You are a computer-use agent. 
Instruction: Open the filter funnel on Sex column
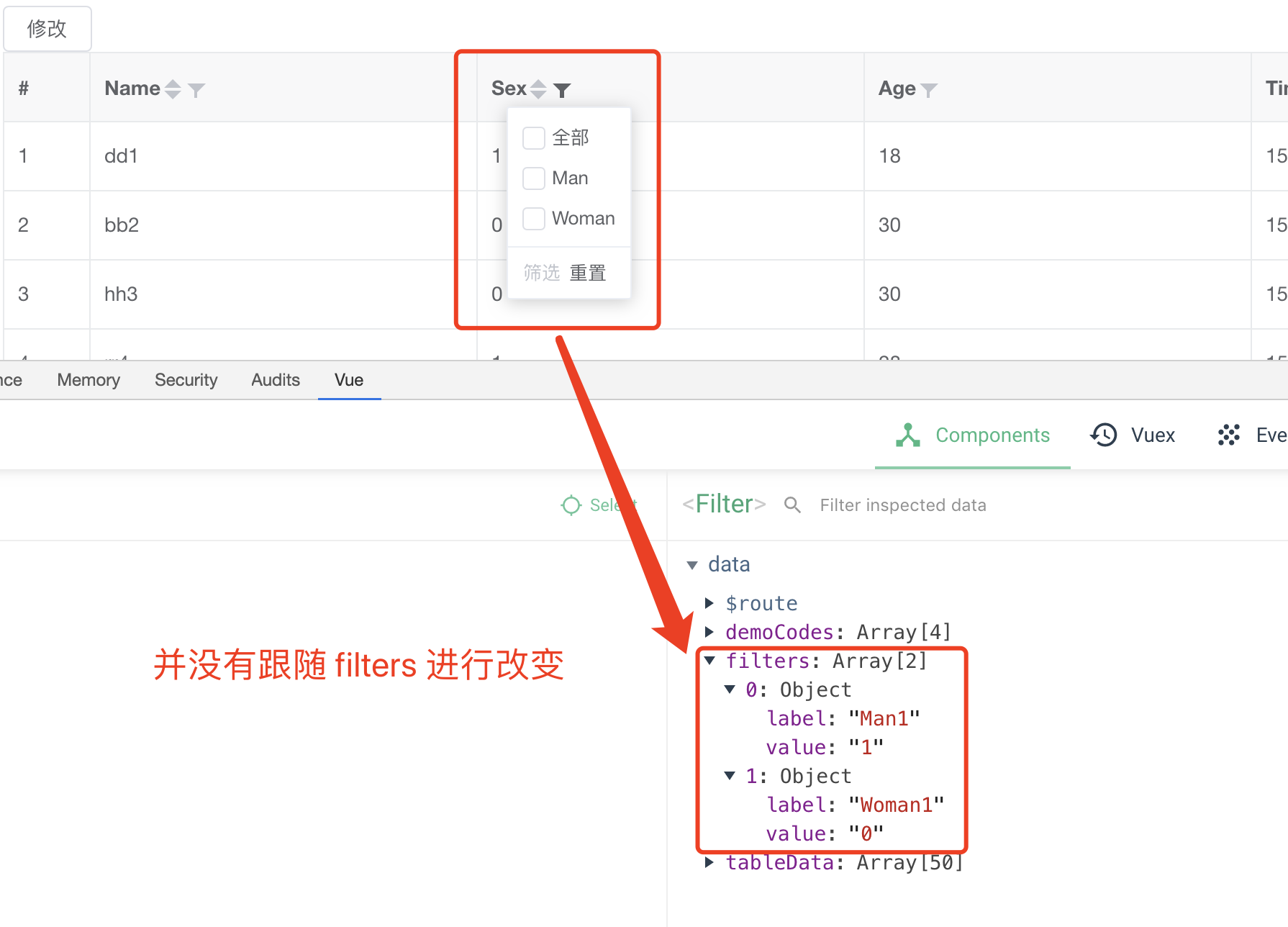coord(563,89)
